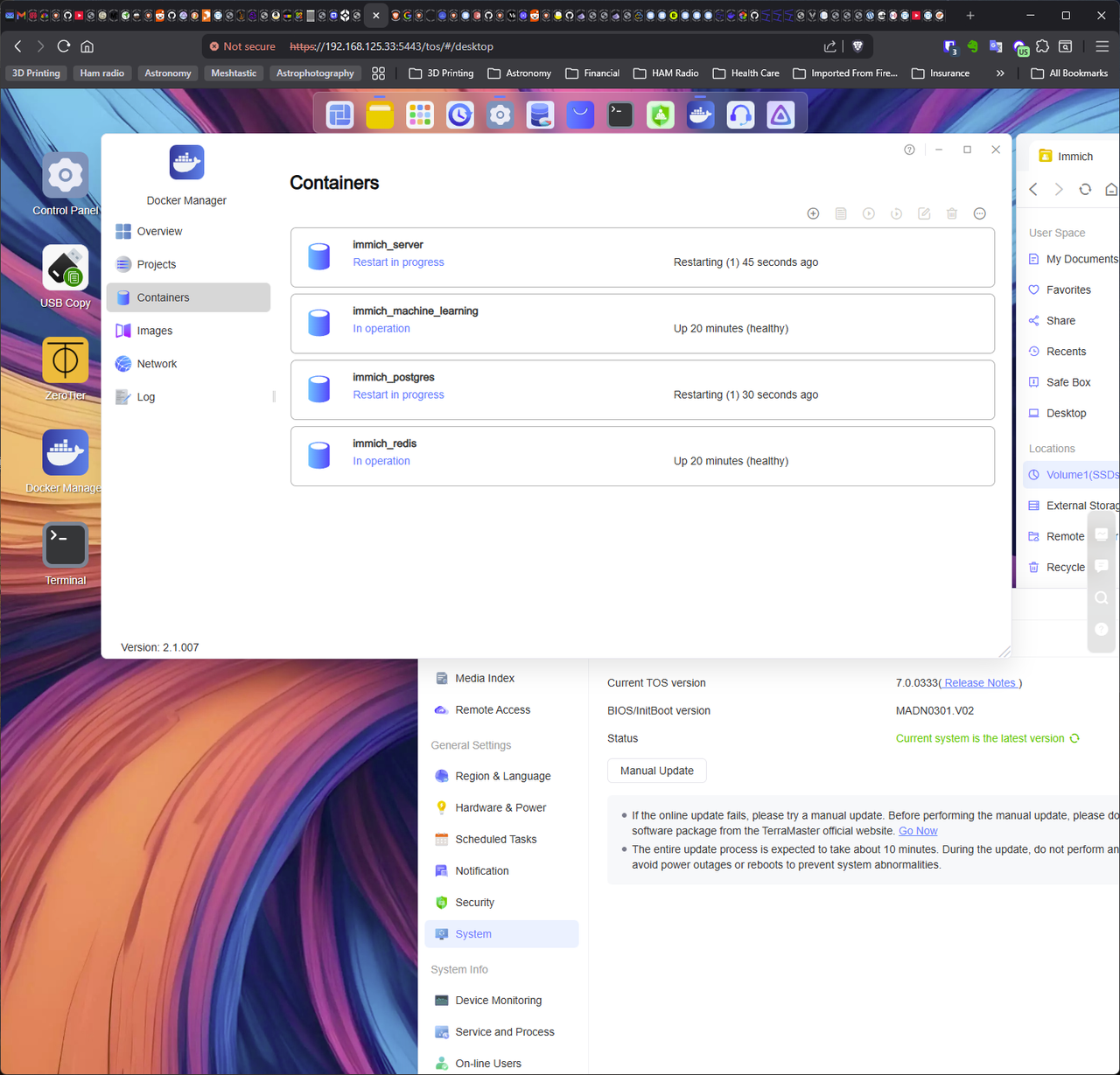Select the immich_server container row
This screenshot has width=1120, height=1075.
(x=642, y=257)
